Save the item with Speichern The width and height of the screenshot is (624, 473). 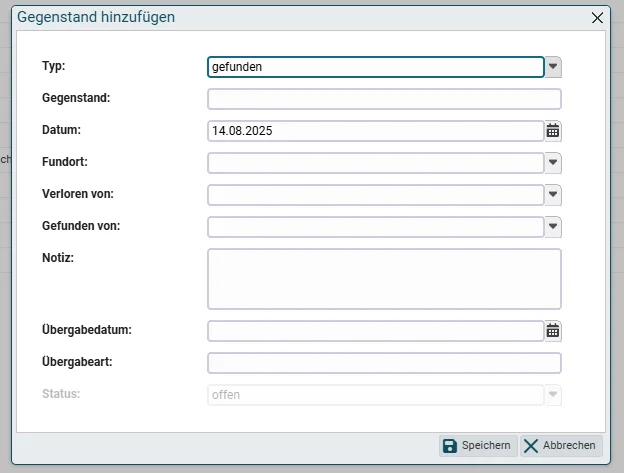point(478,446)
